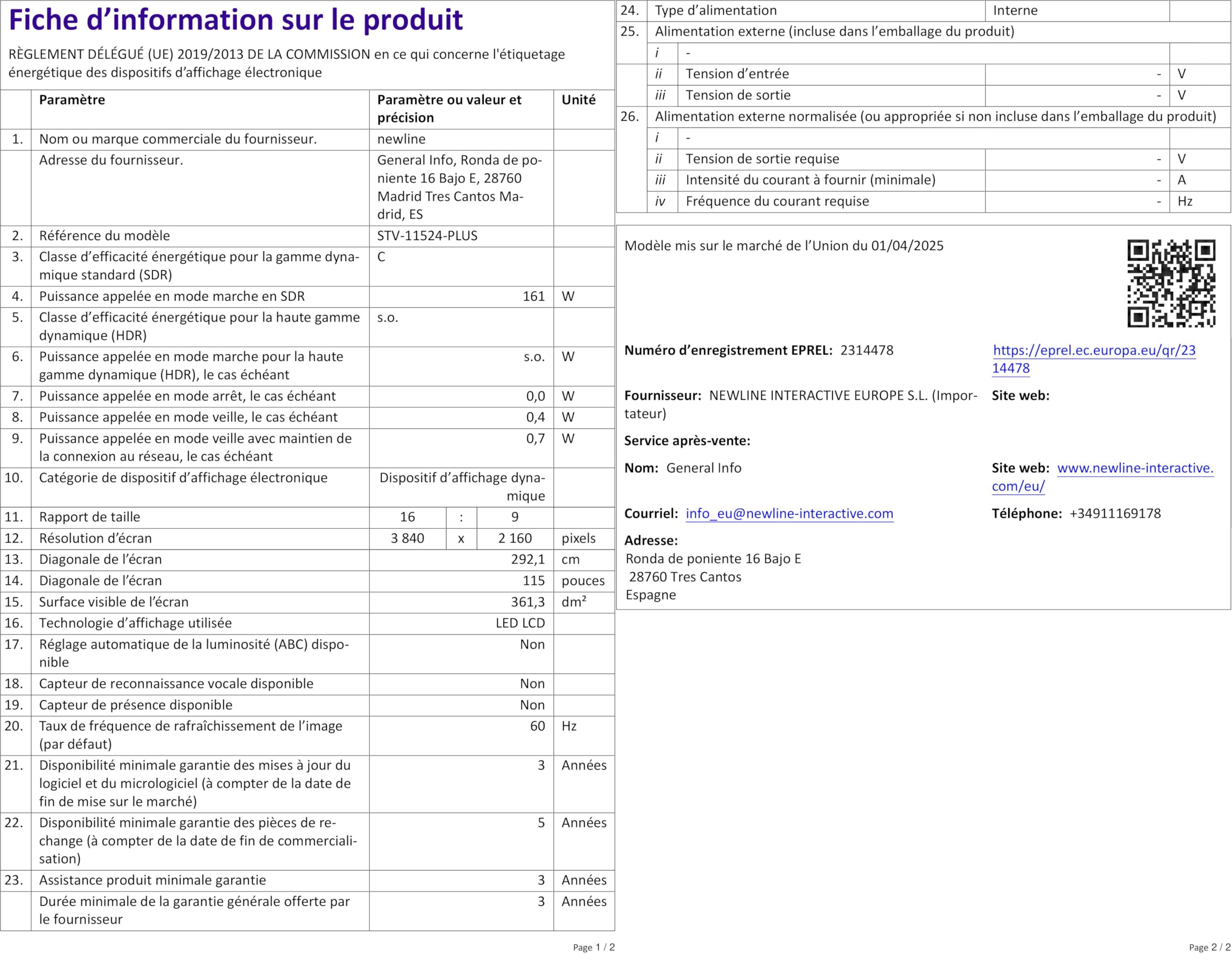Select the resolution value '3 840'
Screen dimensions: 1232x963
(407, 538)
